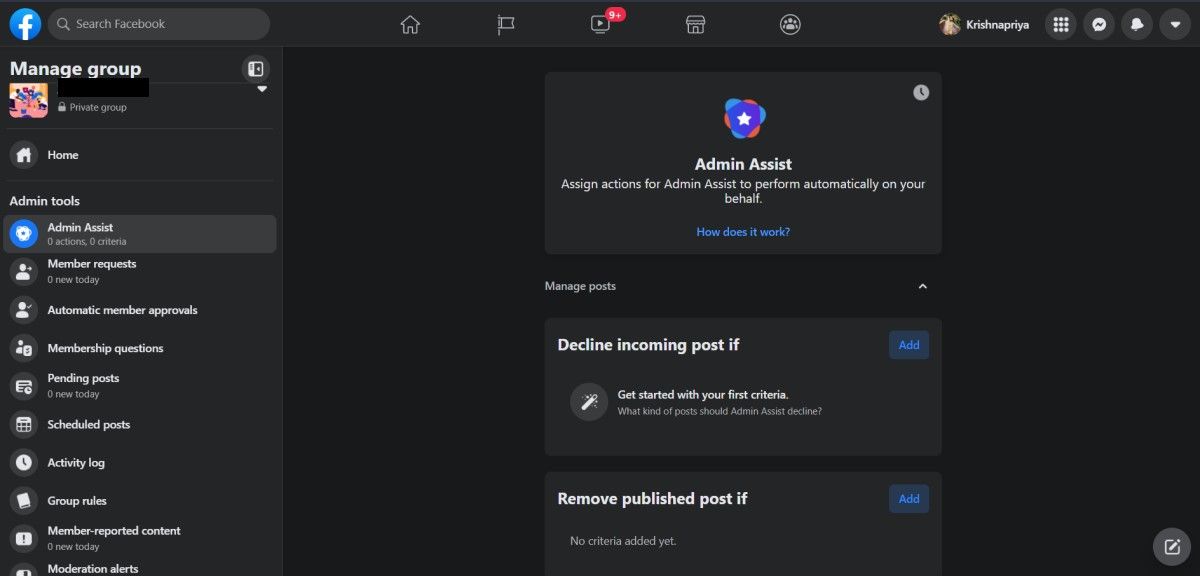Start a new post with the pencil icon
Screen dimensions: 1200x576
[1171, 546]
